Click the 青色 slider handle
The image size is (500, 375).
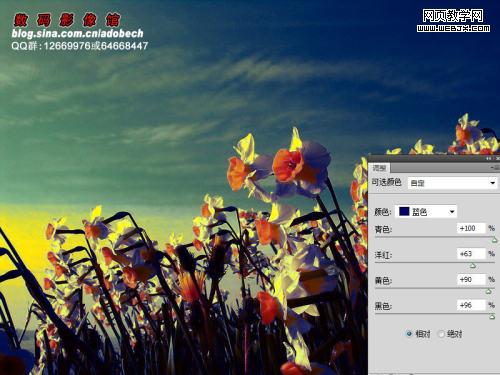click(495, 240)
